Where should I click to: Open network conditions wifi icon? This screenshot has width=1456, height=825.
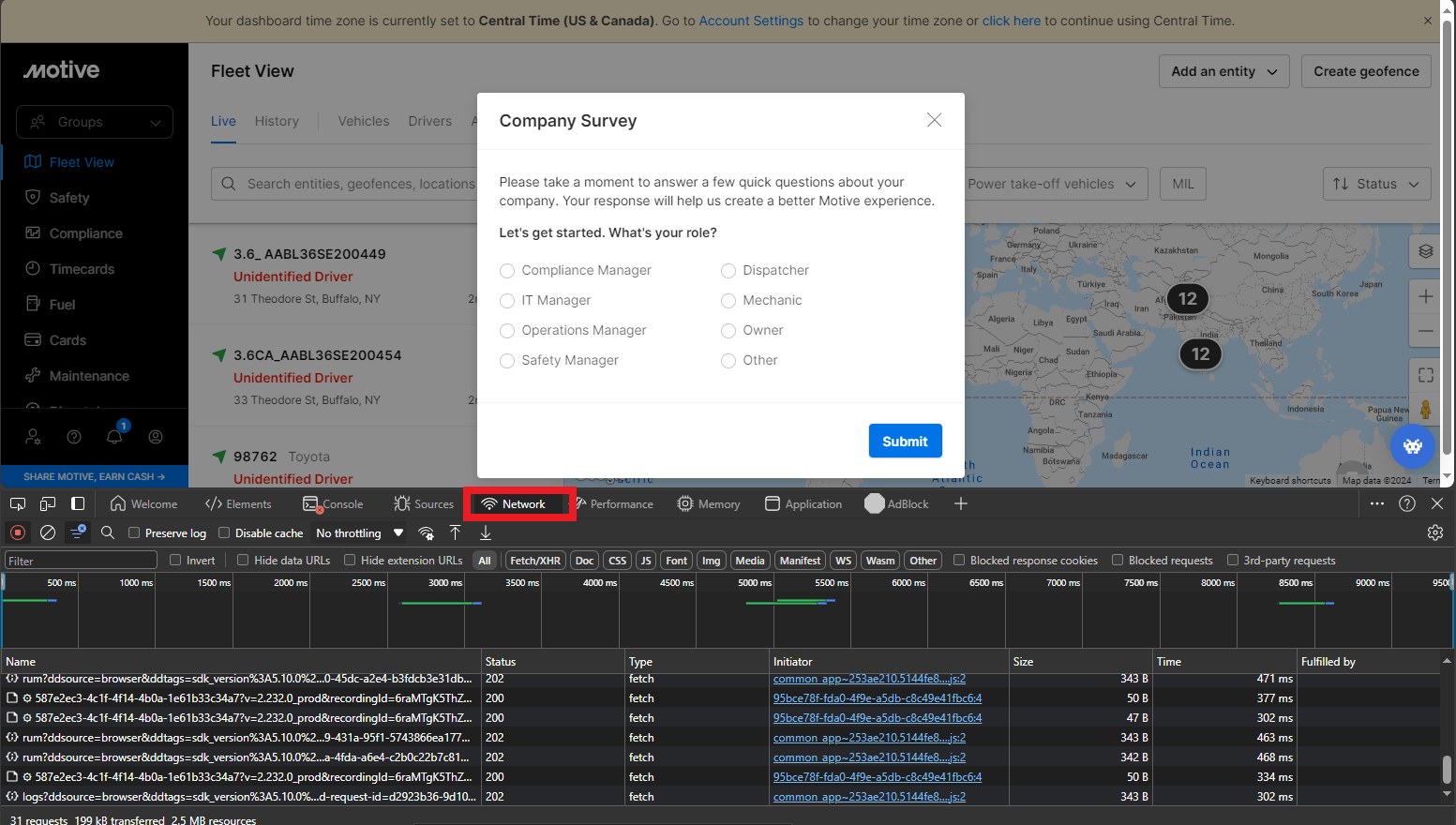426,532
